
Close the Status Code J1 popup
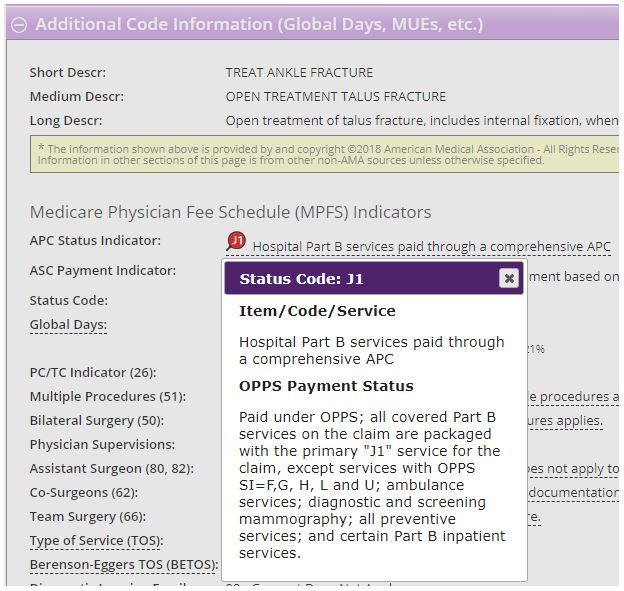tap(509, 278)
